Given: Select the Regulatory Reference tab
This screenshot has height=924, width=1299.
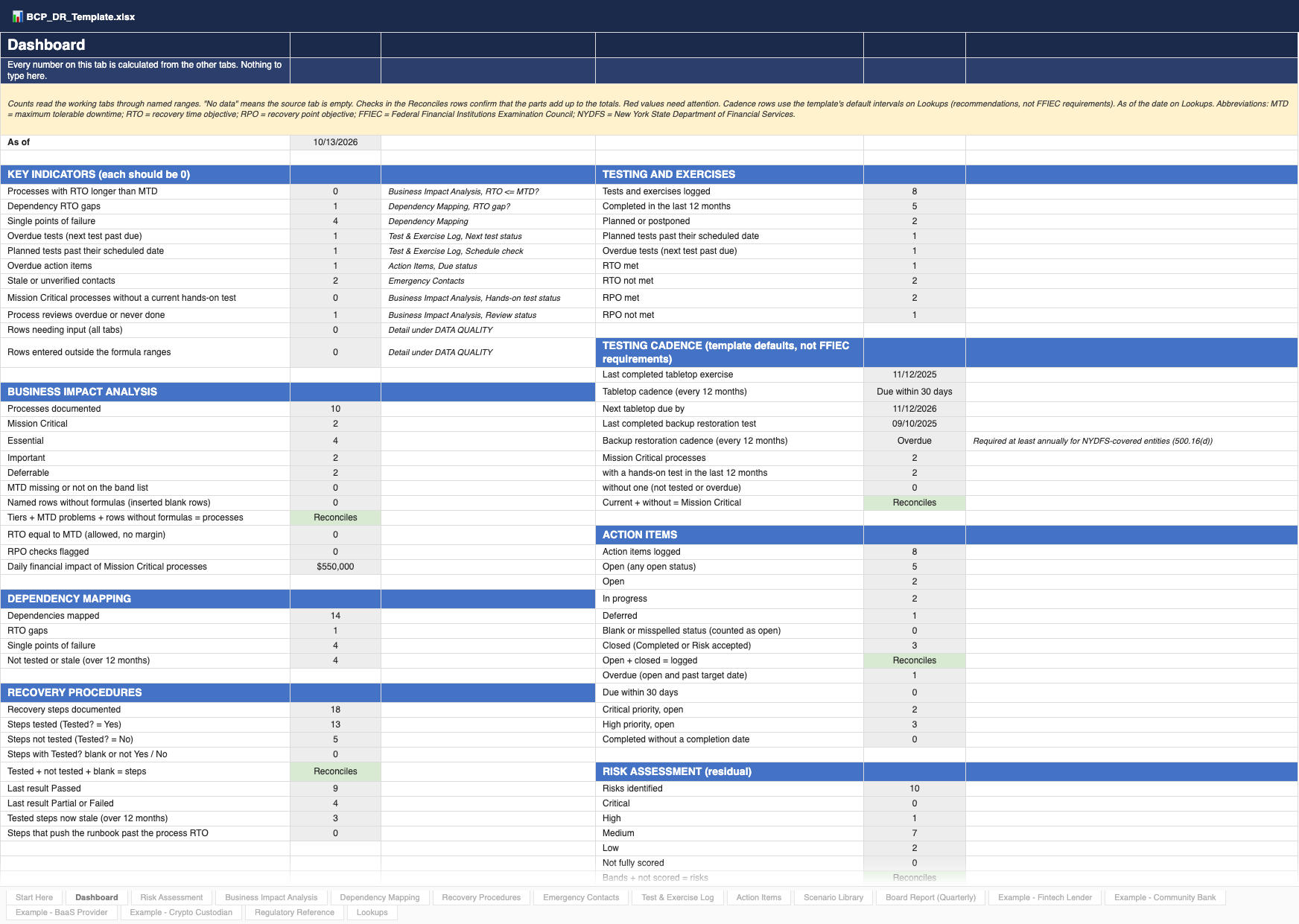Looking at the screenshot, I should click(294, 912).
